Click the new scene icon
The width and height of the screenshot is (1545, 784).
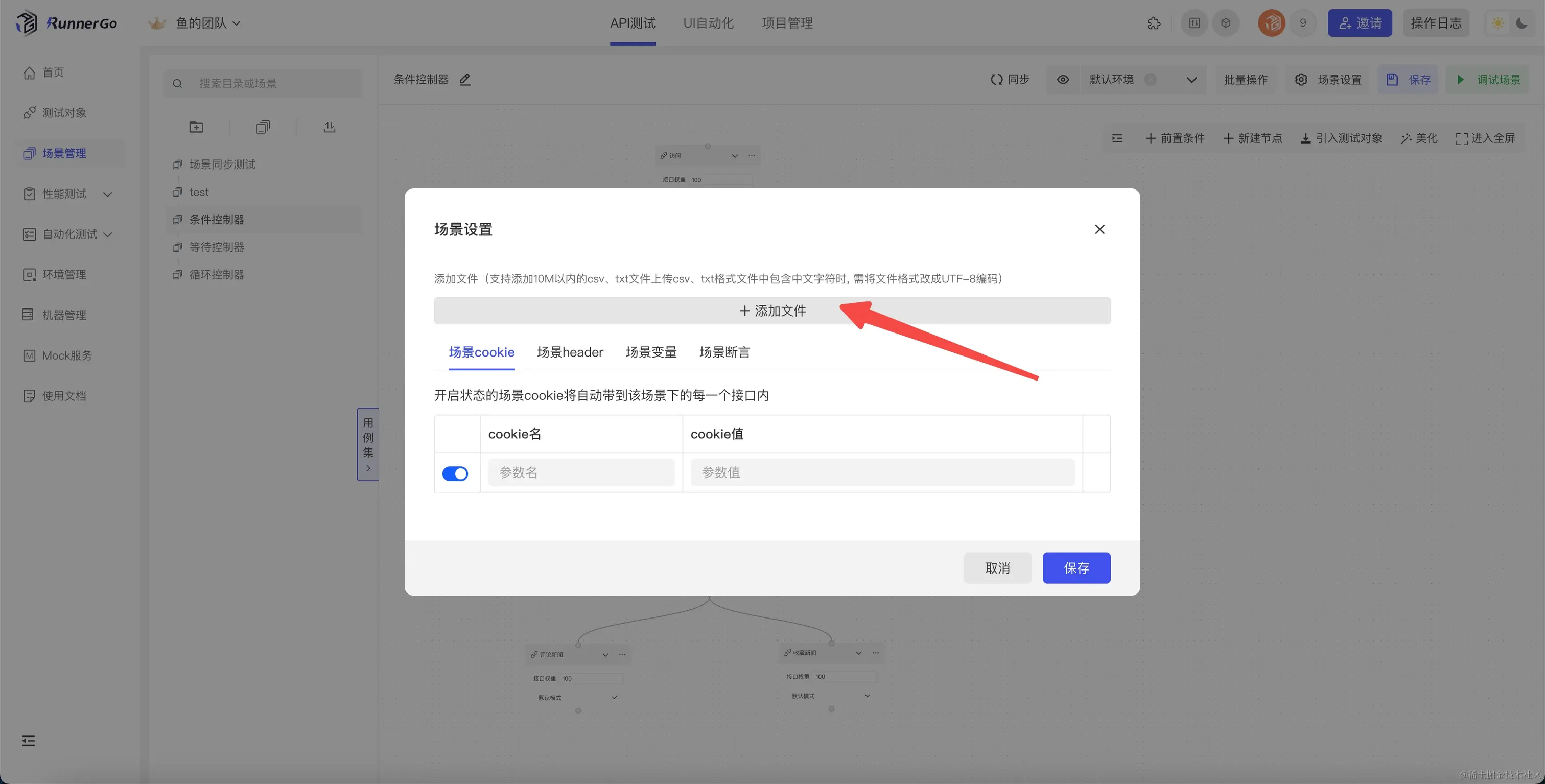(263, 127)
